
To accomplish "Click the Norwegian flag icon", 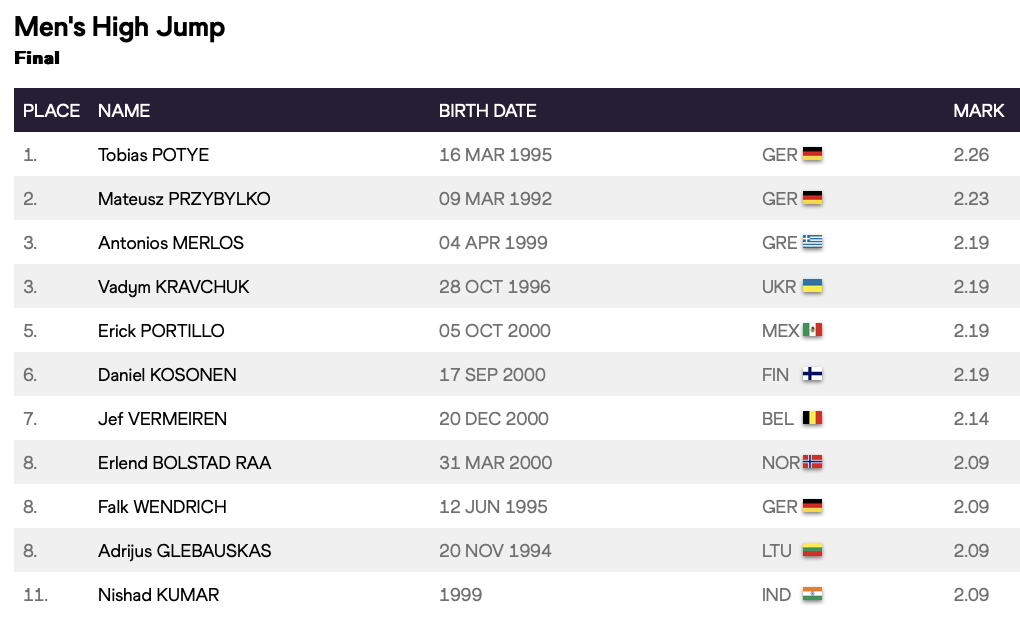I will point(812,463).
